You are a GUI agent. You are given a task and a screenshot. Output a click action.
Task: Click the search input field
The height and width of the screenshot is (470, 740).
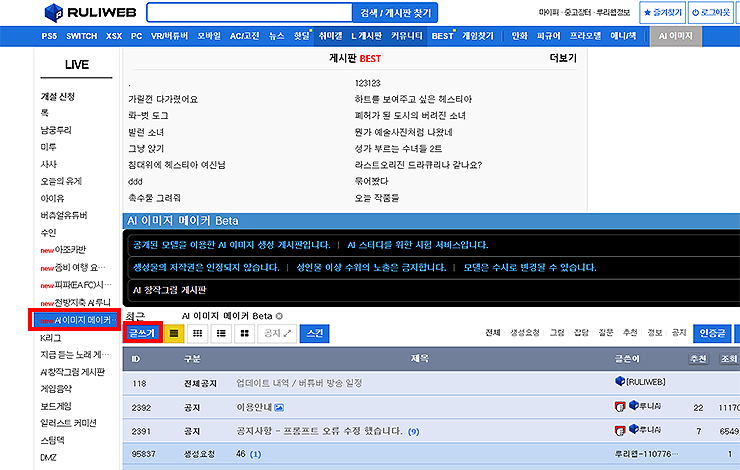coord(250,13)
